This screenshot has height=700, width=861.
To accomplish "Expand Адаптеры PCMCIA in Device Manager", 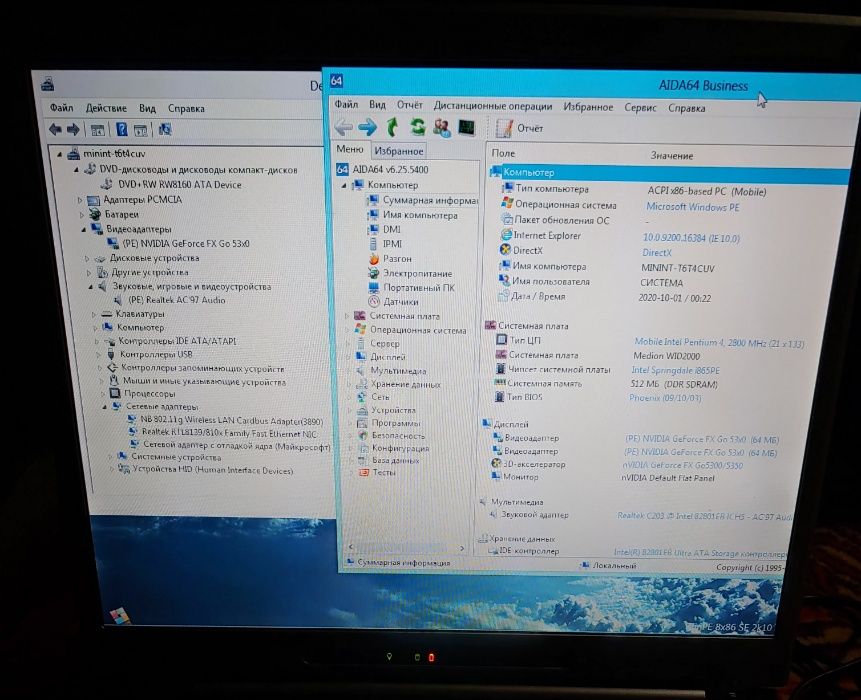I will 79,200.
